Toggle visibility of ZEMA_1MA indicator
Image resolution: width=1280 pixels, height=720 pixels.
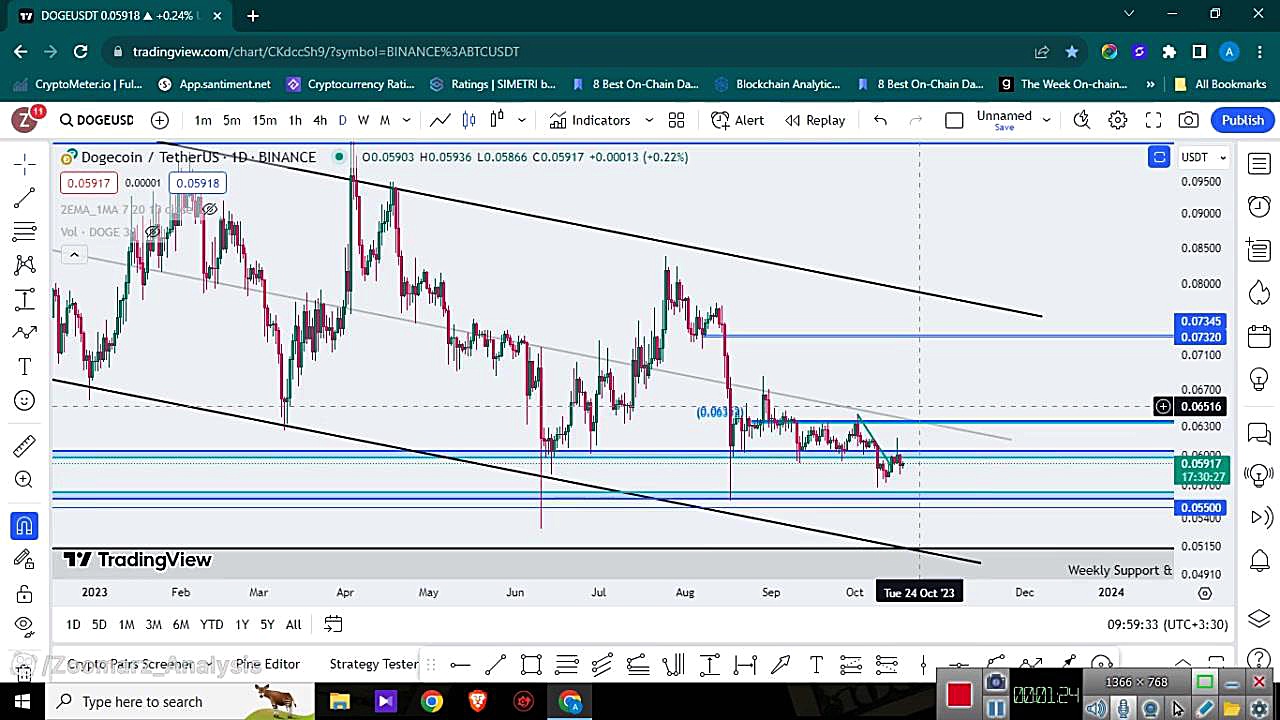click(x=209, y=209)
